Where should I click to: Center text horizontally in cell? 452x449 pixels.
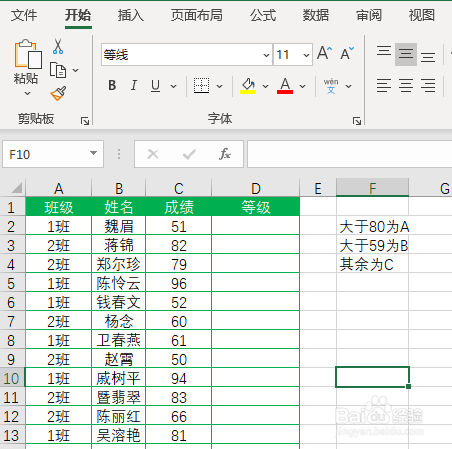coord(406,85)
